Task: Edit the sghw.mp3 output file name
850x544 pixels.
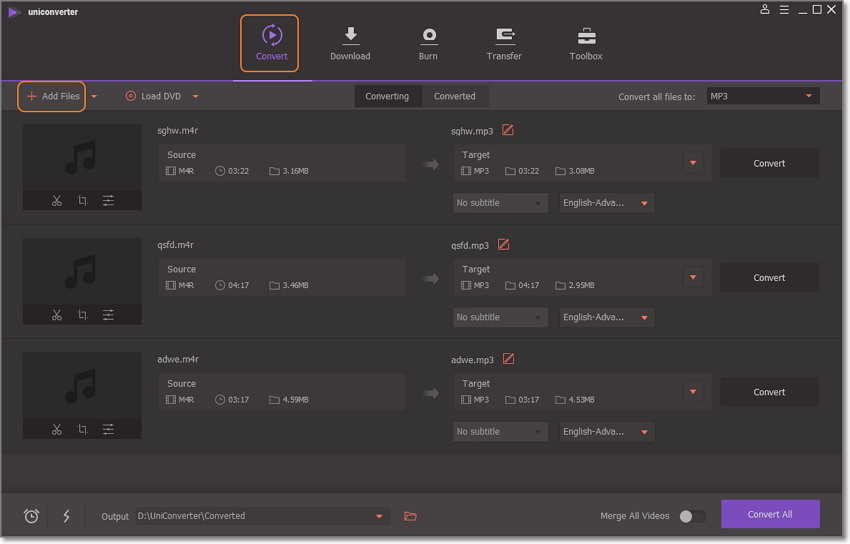Action: pos(508,130)
